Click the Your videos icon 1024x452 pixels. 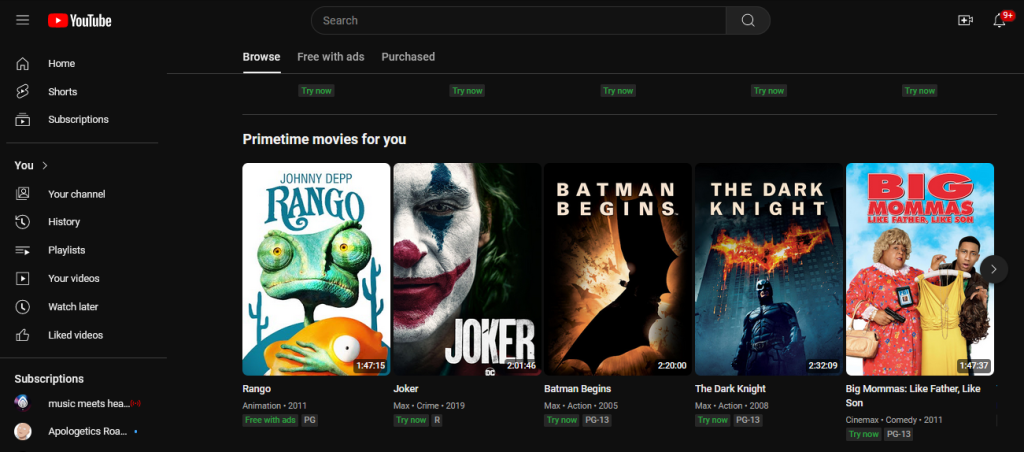tap(23, 278)
